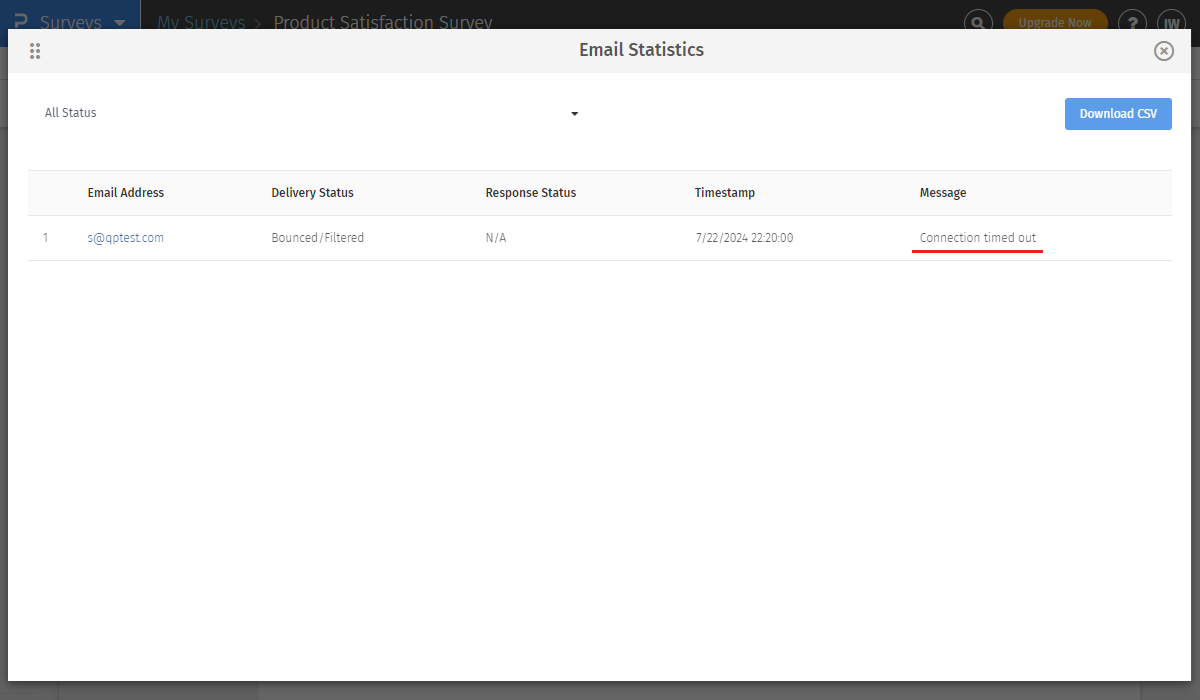Click the search icon in top bar
Image resolution: width=1200 pixels, height=700 pixels.
[x=978, y=22]
